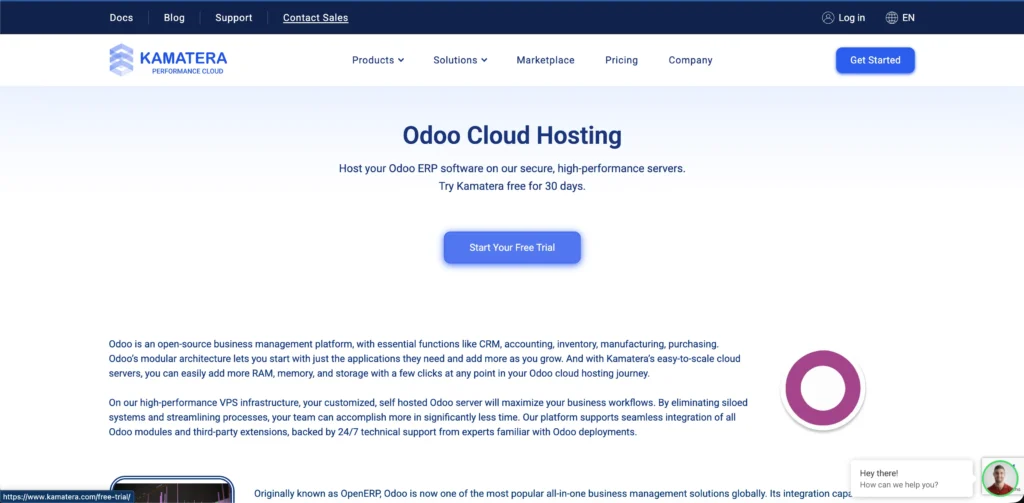Viewport: 1024px width, 503px height.
Task: Click the Log in link
Action: 852,18
